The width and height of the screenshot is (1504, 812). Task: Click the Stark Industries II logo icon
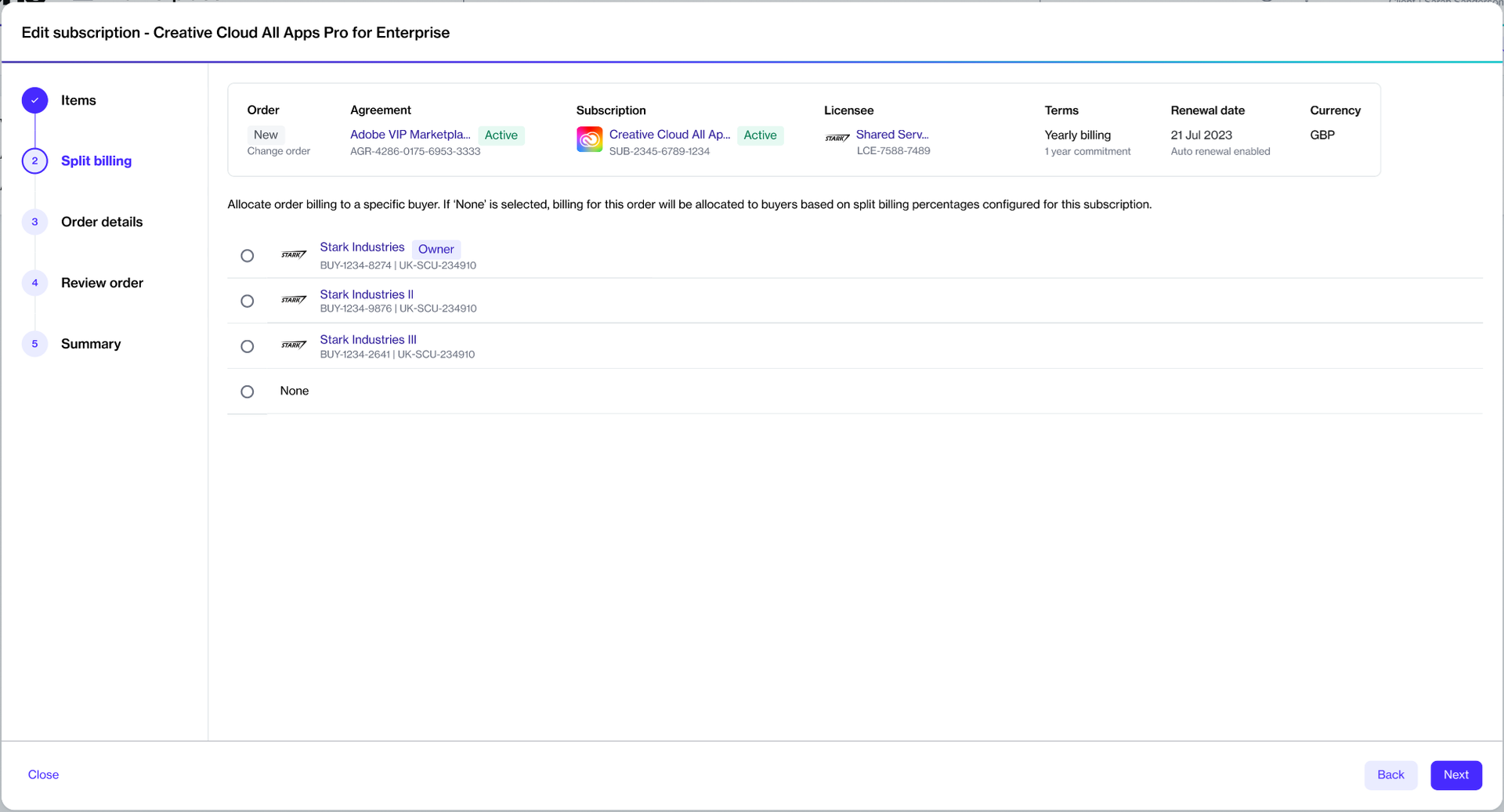pos(294,300)
